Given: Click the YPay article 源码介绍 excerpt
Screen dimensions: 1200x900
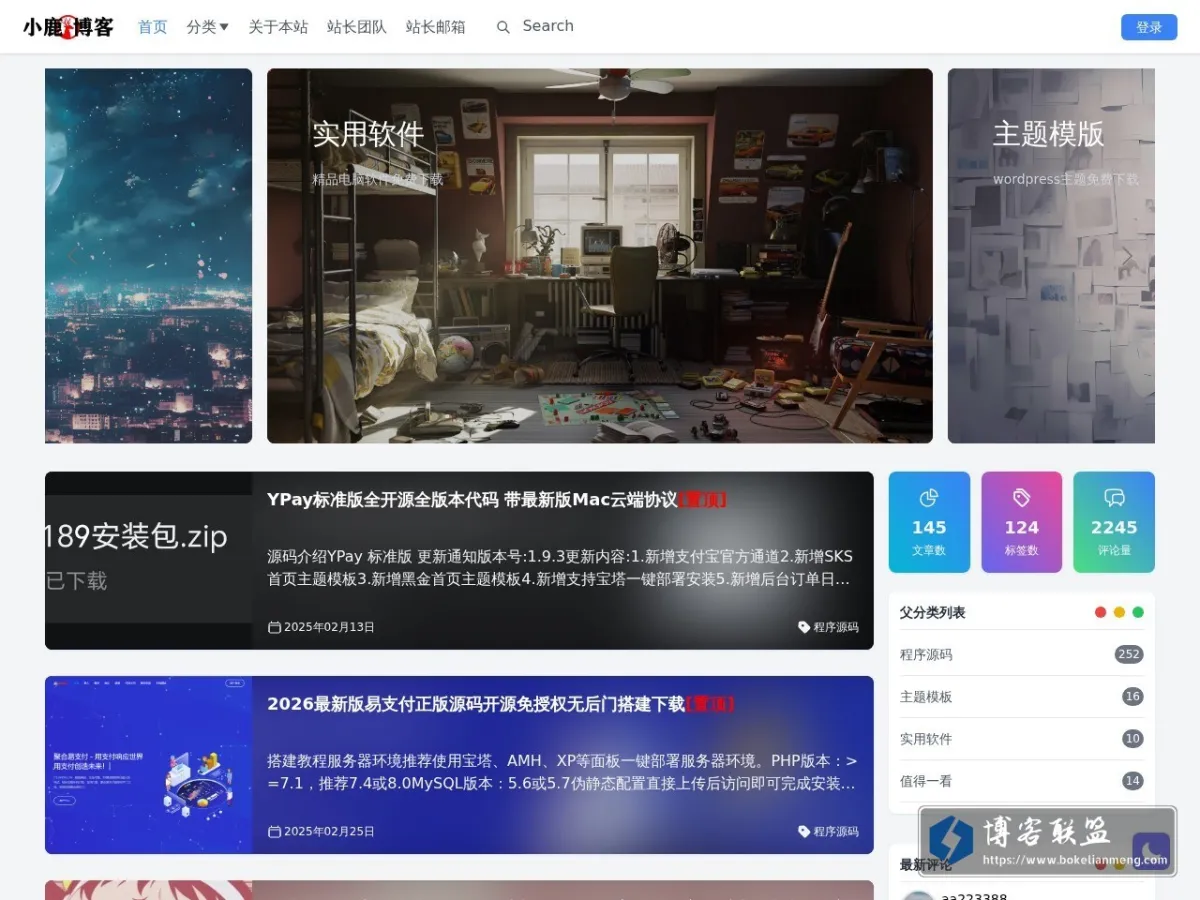Looking at the screenshot, I should coord(560,567).
